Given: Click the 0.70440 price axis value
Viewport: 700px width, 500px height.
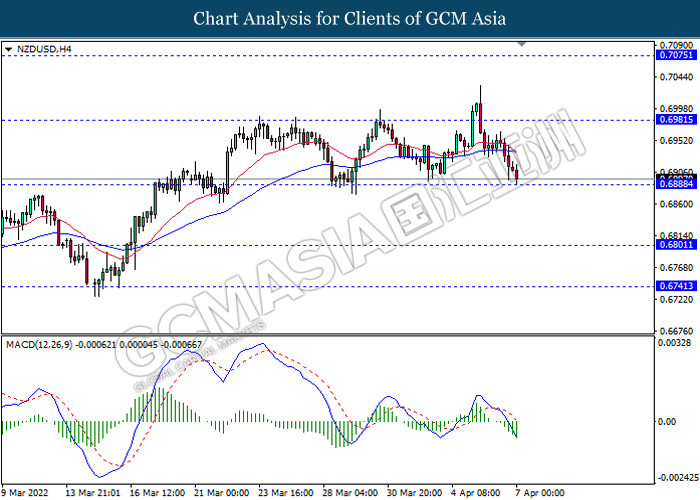Looking at the screenshot, I should 677,77.
